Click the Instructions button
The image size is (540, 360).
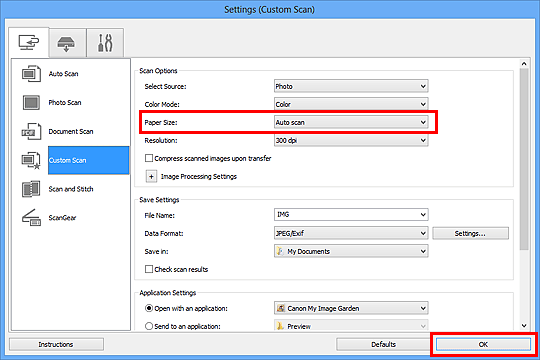click(56, 344)
